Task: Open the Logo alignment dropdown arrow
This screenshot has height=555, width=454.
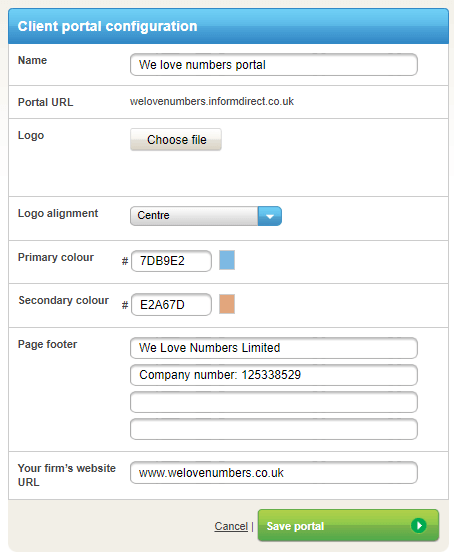Action: click(x=270, y=216)
